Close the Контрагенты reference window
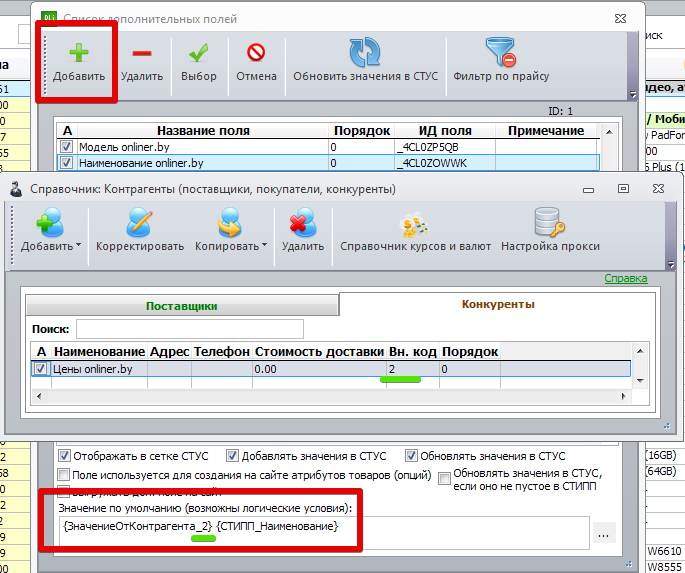The height and width of the screenshot is (573, 685). click(658, 189)
